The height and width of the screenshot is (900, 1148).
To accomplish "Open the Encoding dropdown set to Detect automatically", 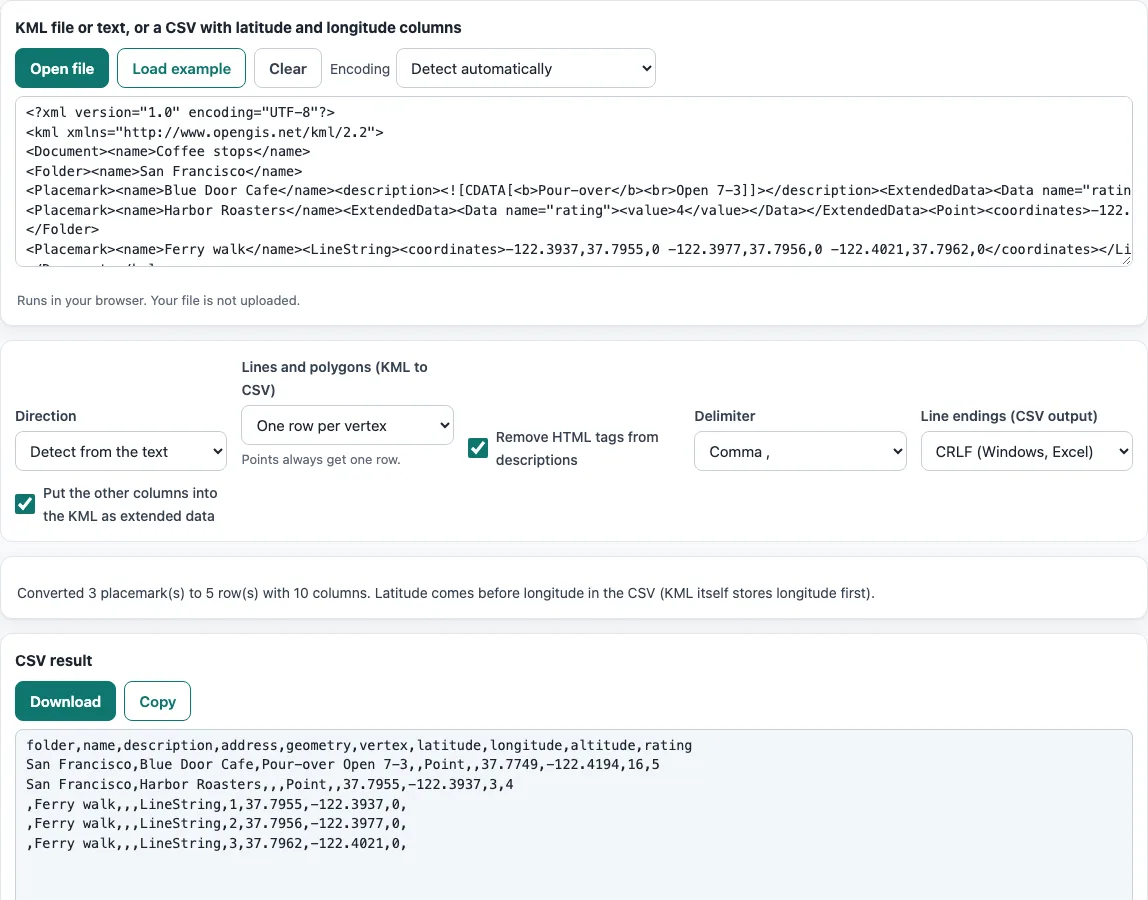I will point(526,68).
